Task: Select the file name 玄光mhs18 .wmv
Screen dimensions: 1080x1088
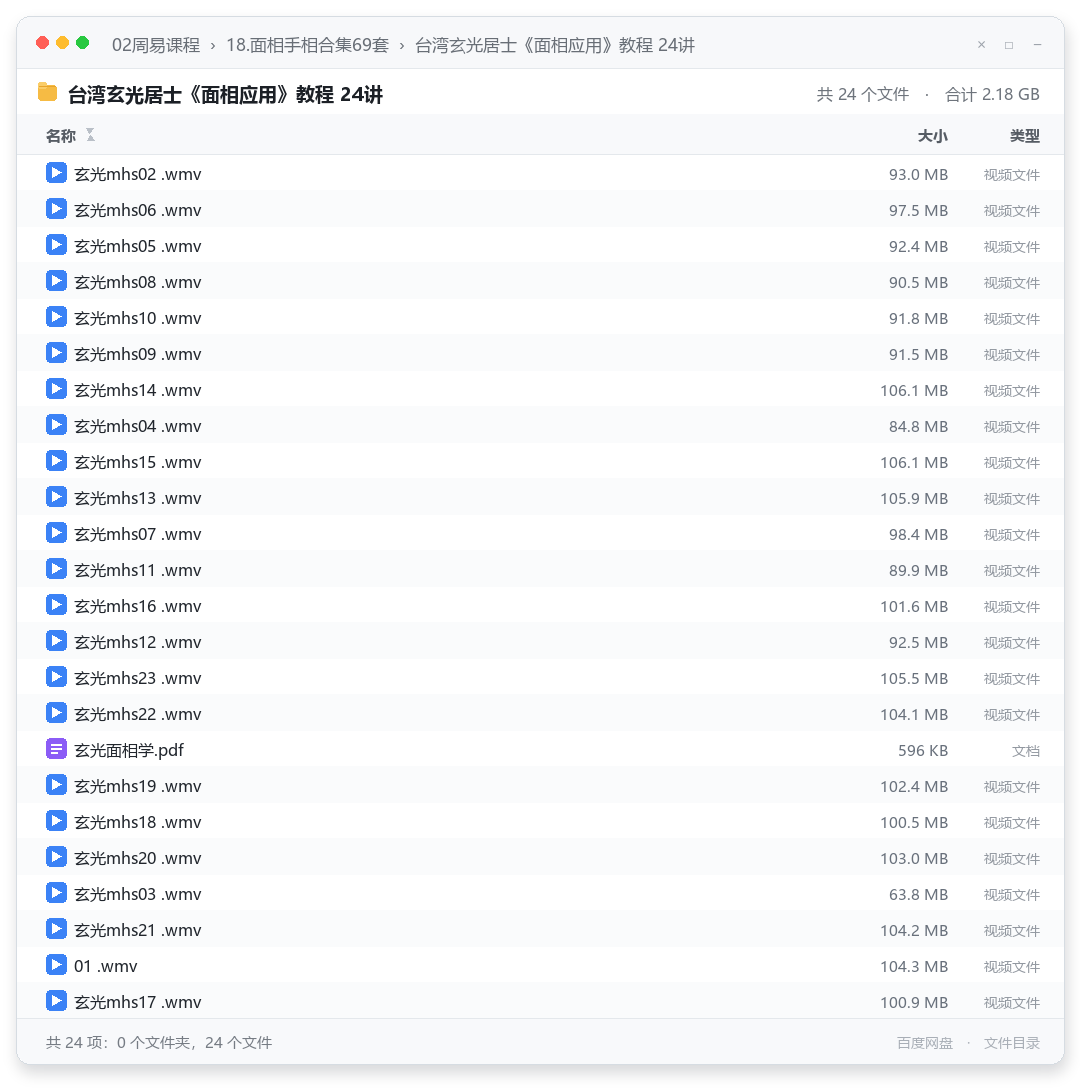Action: [137, 823]
